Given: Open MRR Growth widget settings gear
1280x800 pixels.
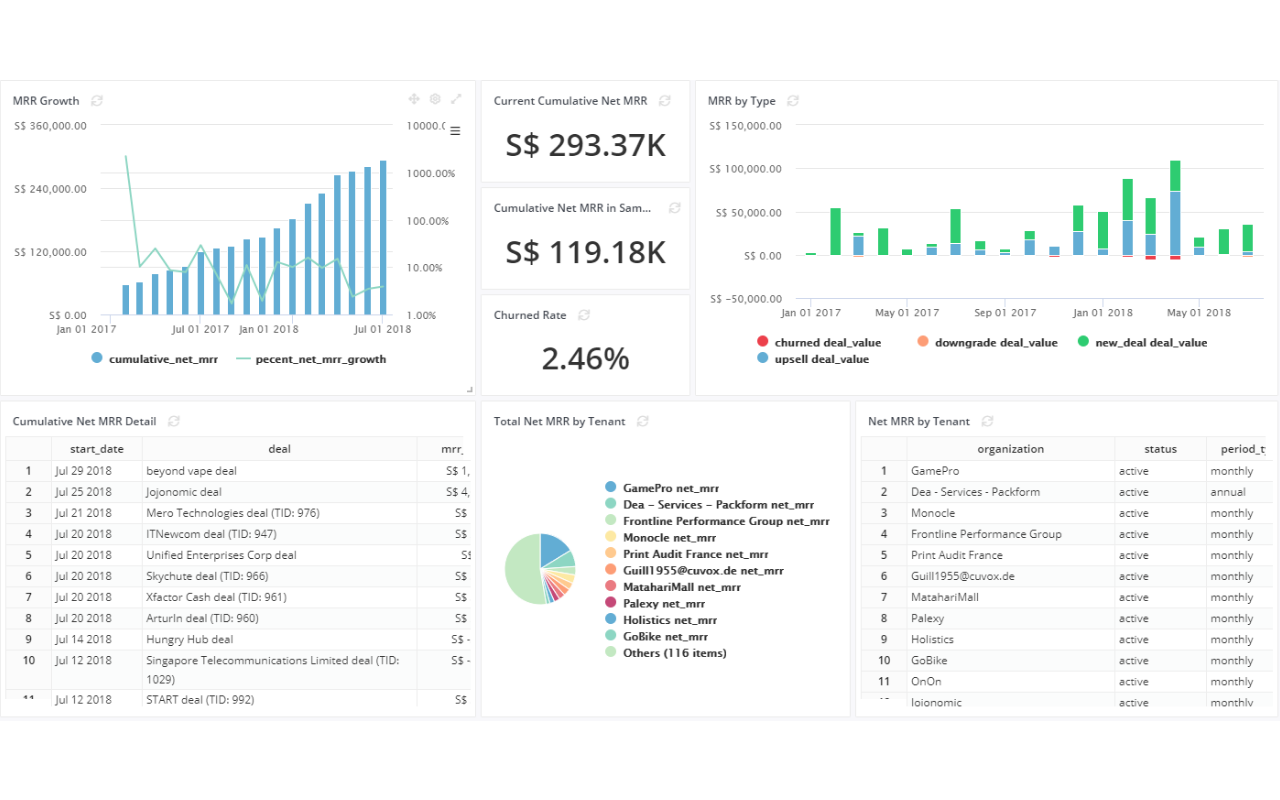Looking at the screenshot, I should pos(435,99).
